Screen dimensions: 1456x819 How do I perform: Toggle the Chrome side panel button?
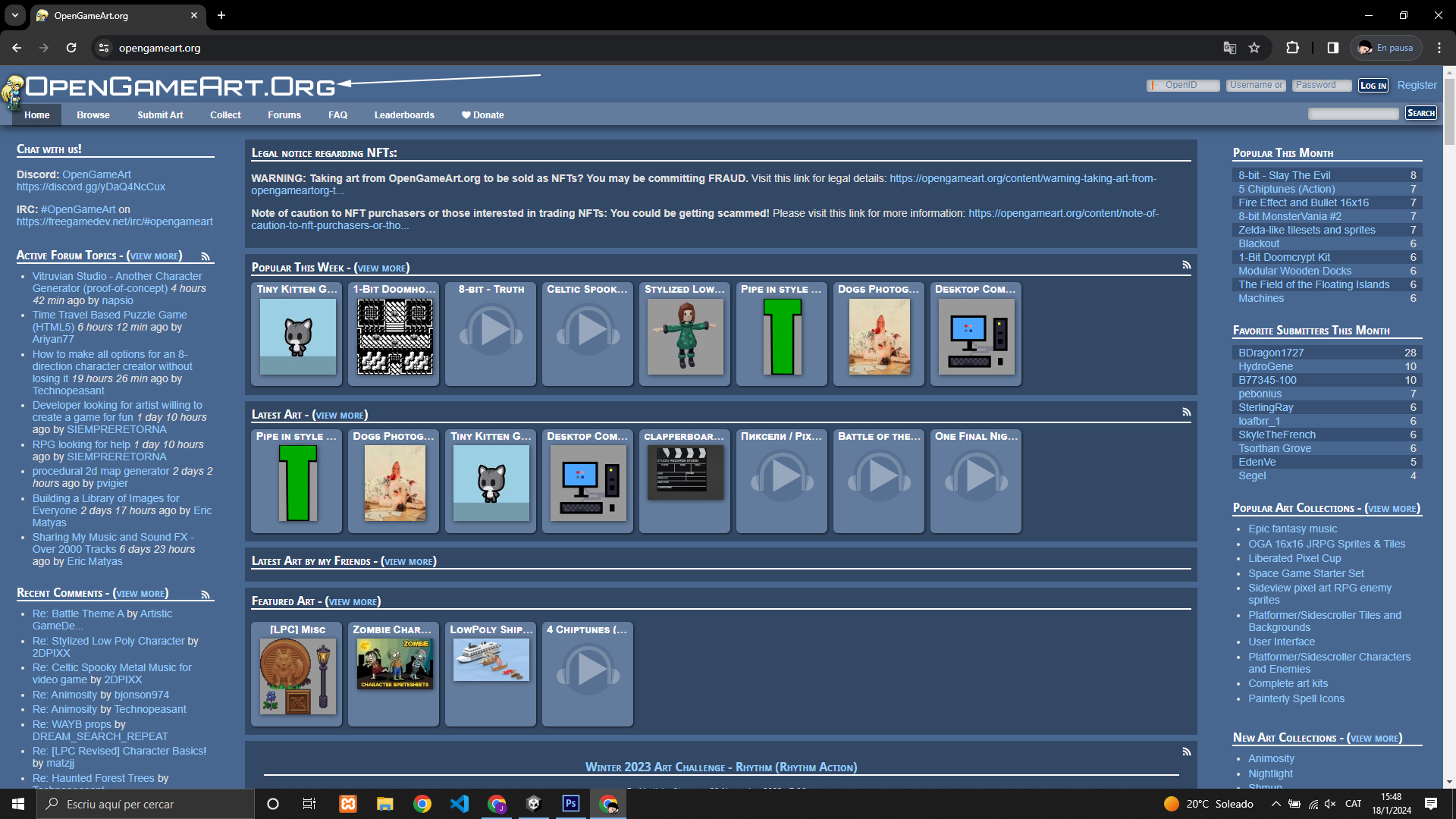pos(1332,48)
